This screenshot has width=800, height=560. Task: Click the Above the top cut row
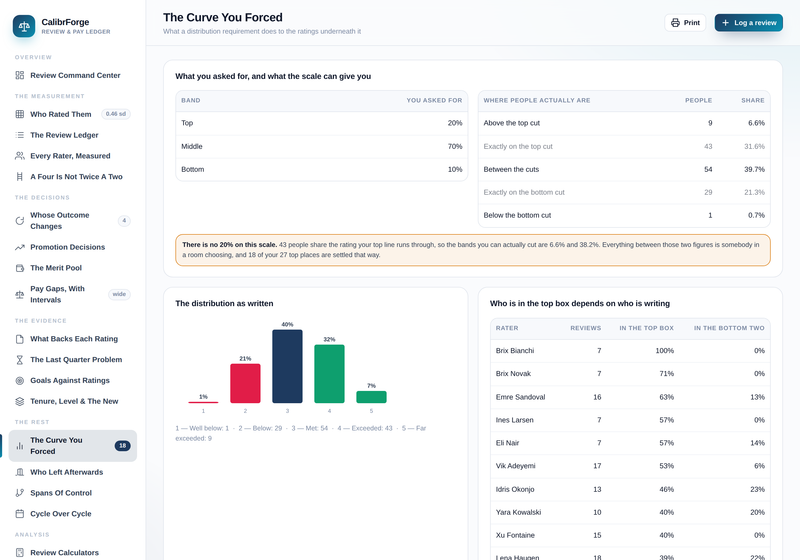coord(624,123)
